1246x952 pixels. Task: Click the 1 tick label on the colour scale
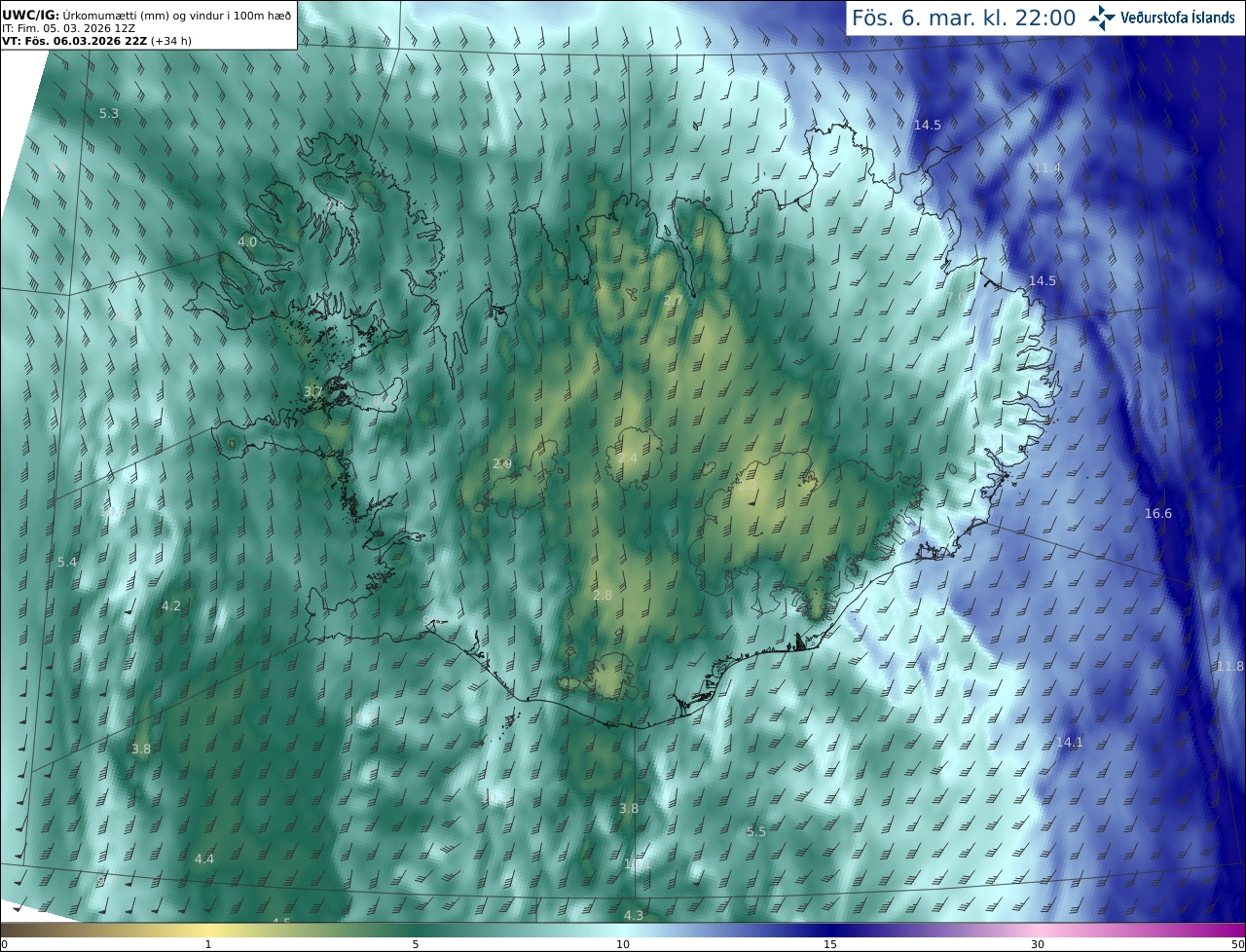click(x=208, y=944)
